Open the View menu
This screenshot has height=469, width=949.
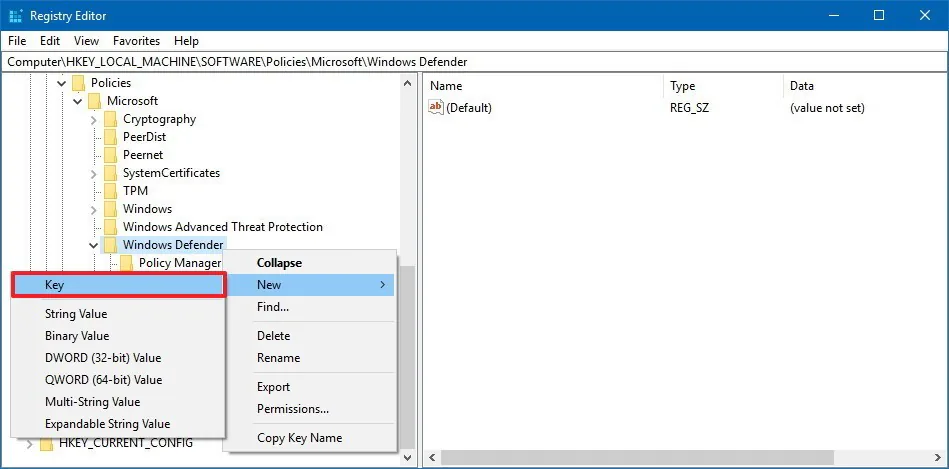click(x=87, y=41)
